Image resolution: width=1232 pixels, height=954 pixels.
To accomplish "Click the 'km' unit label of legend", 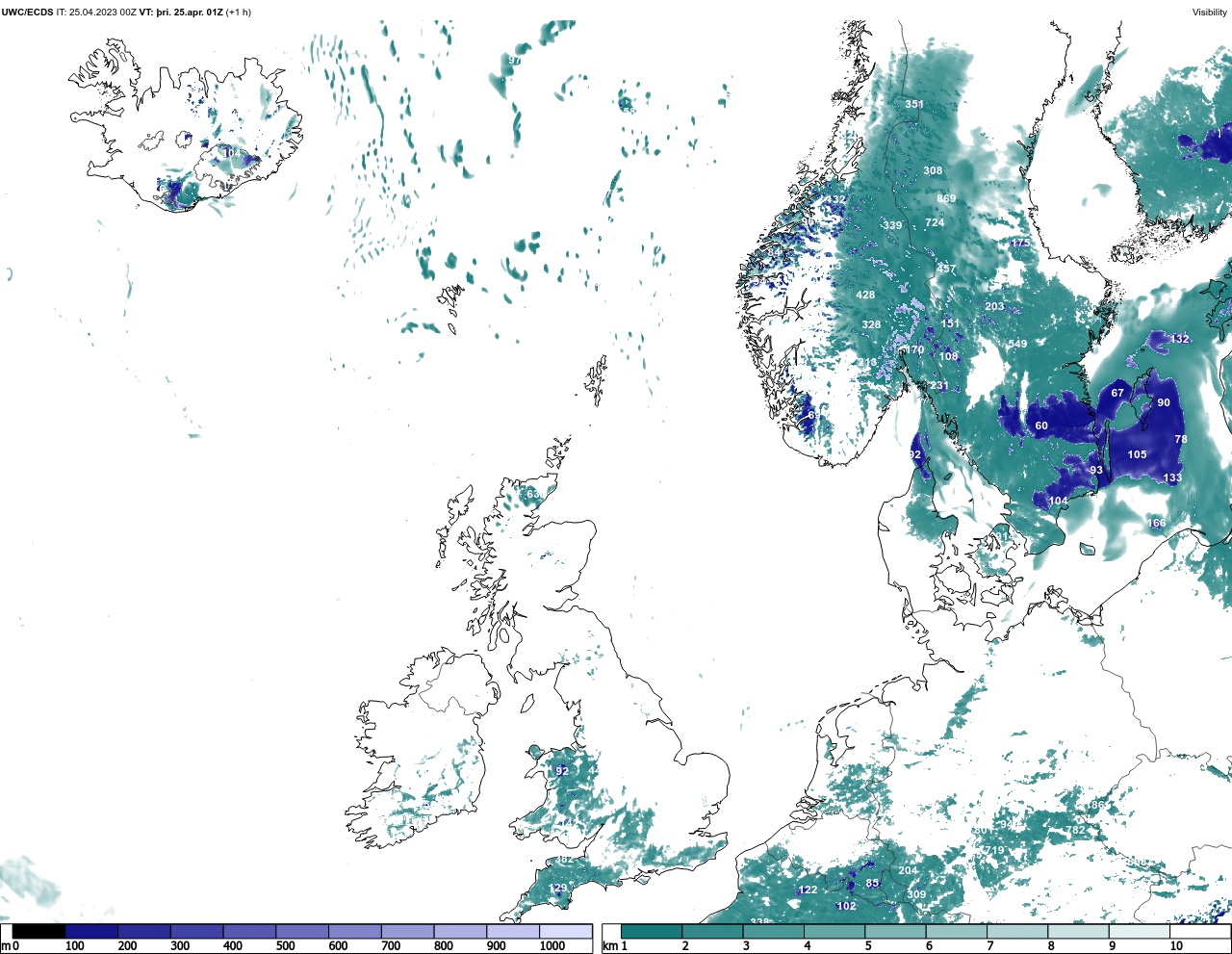I will pyautogui.click(x=610, y=946).
